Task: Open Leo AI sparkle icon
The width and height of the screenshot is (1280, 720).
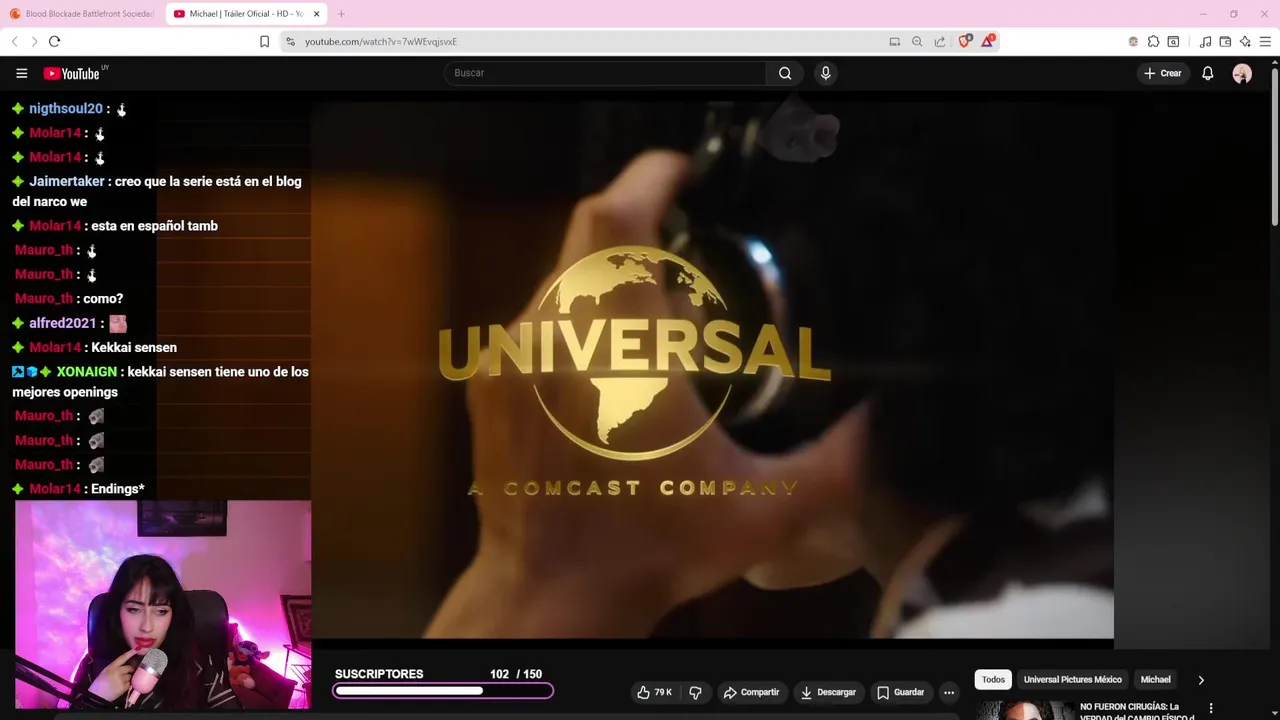Action: coord(1245,41)
